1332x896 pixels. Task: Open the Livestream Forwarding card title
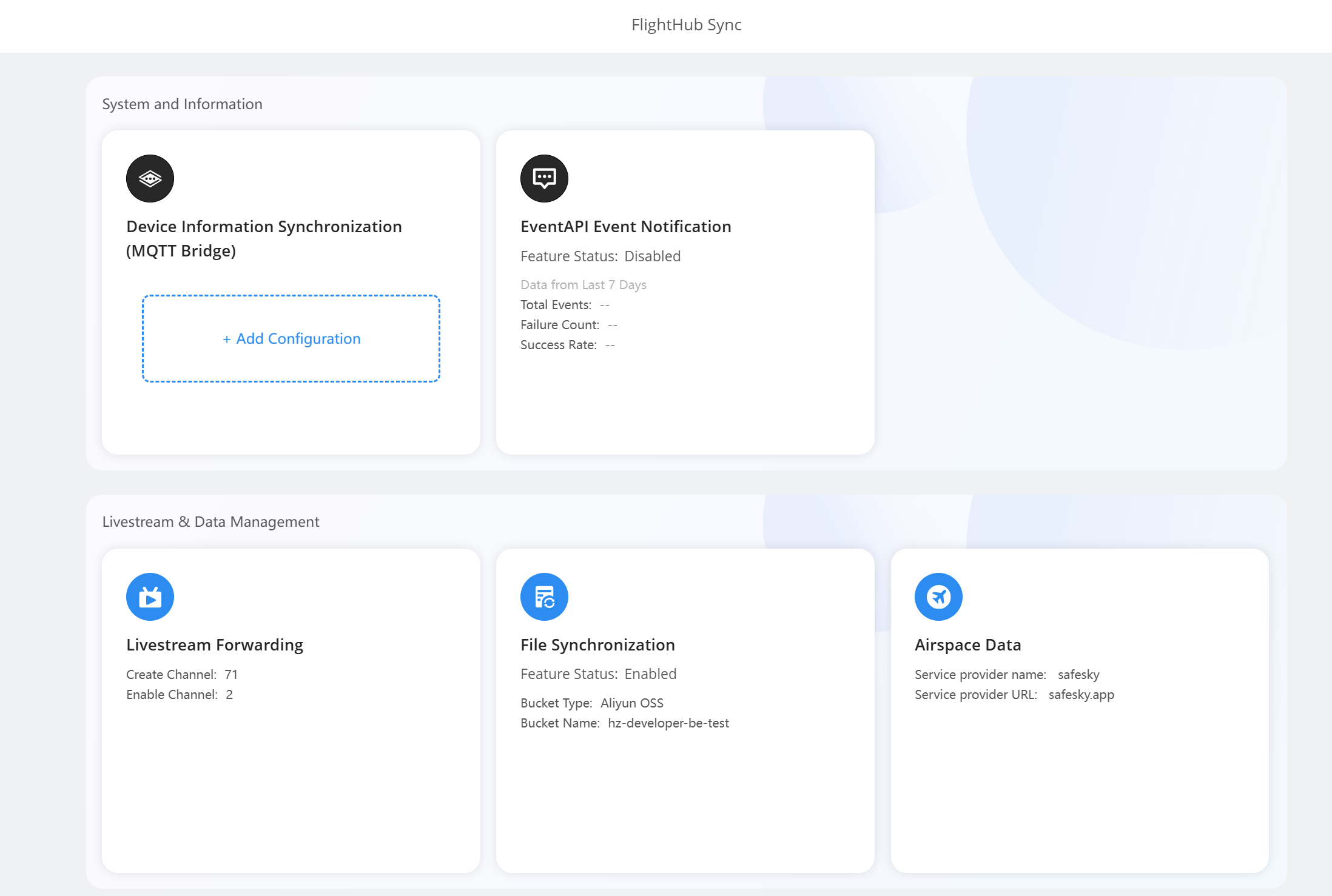[x=215, y=644]
